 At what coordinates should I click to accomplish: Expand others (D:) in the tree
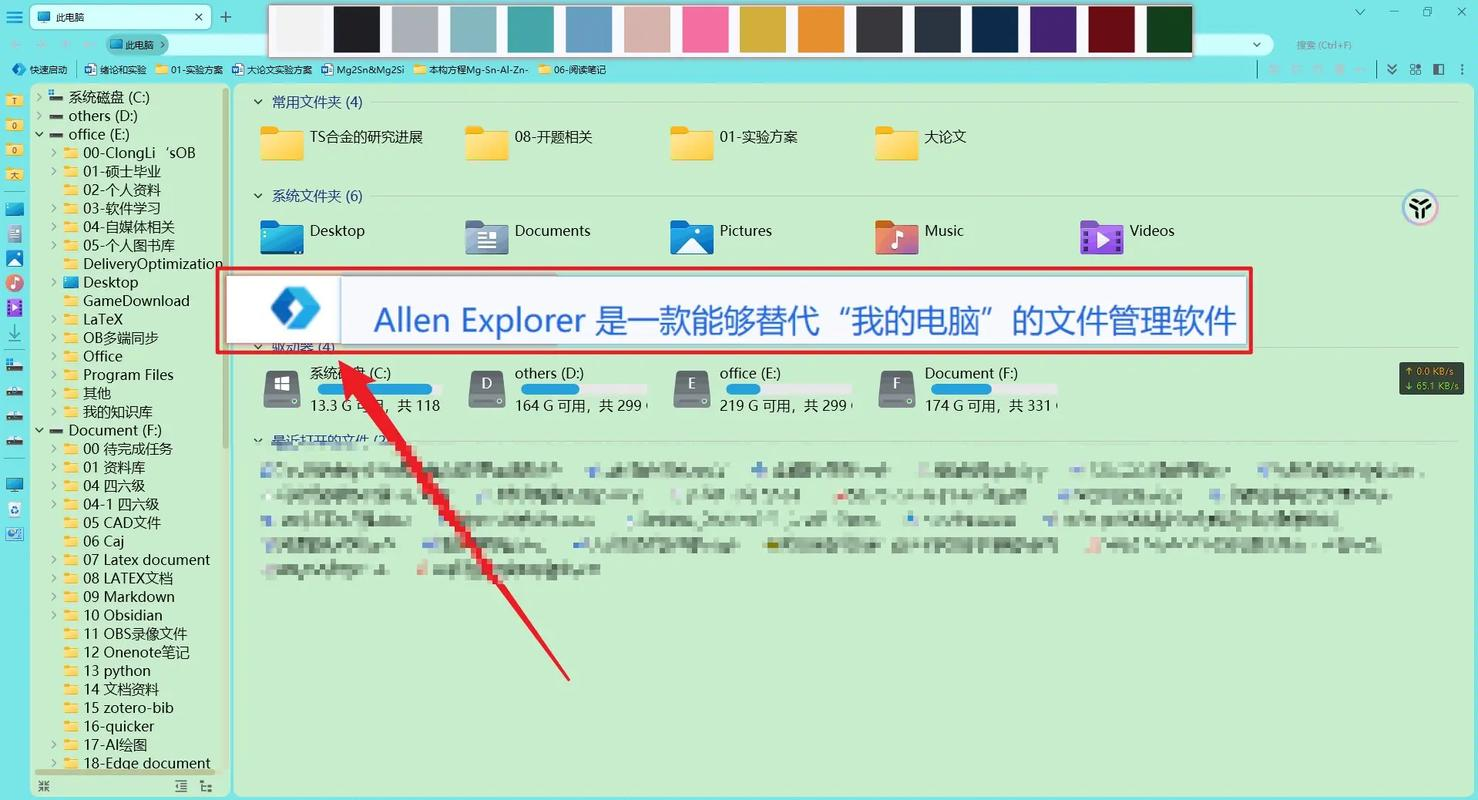point(40,116)
